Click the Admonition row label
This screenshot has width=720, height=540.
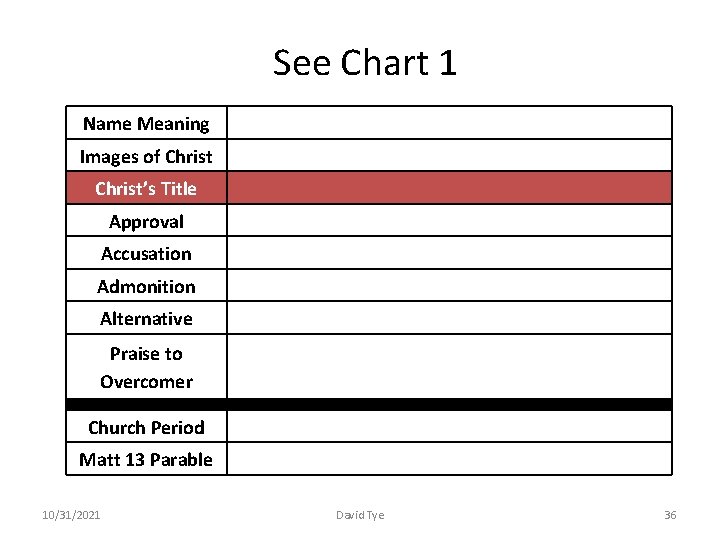pyautogui.click(x=146, y=286)
